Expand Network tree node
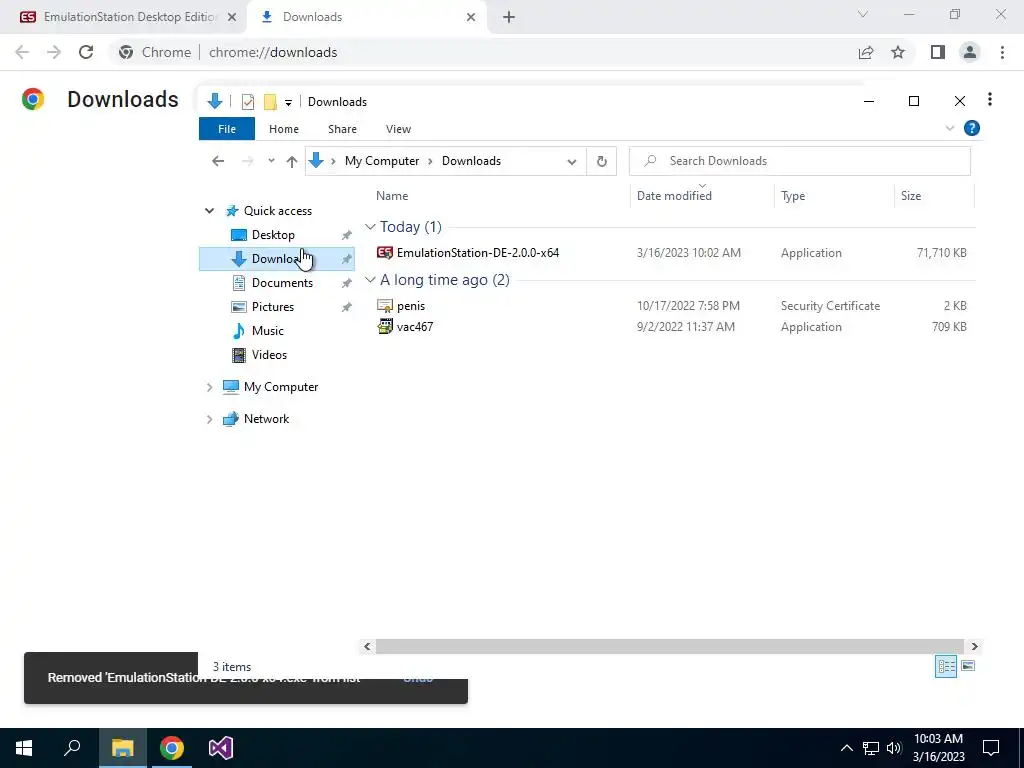The width and height of the screenshot is (1024, 768). point(210,419)
